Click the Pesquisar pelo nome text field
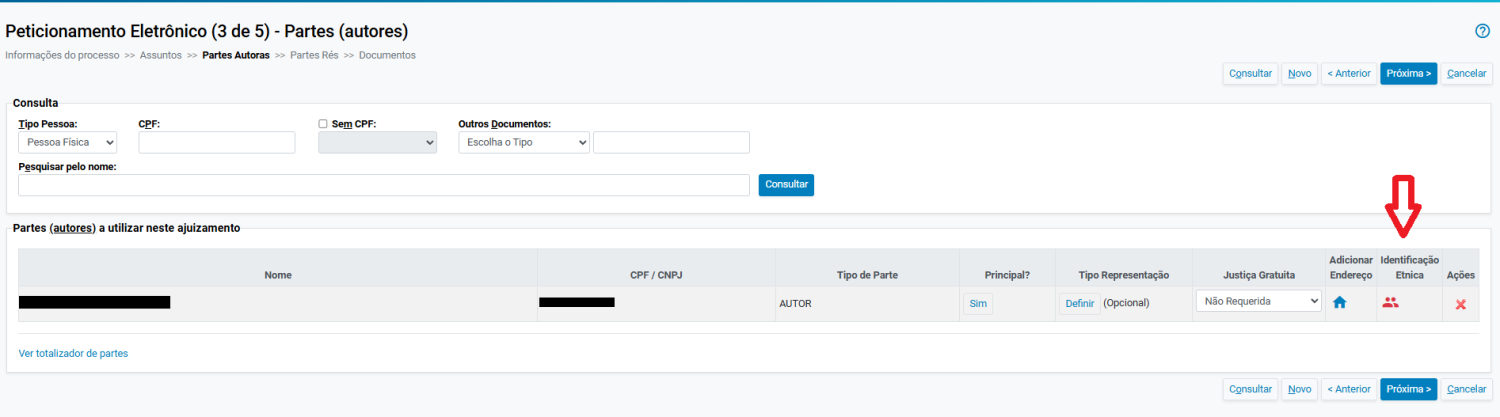1500x417 pixels. tap(383, 185)
